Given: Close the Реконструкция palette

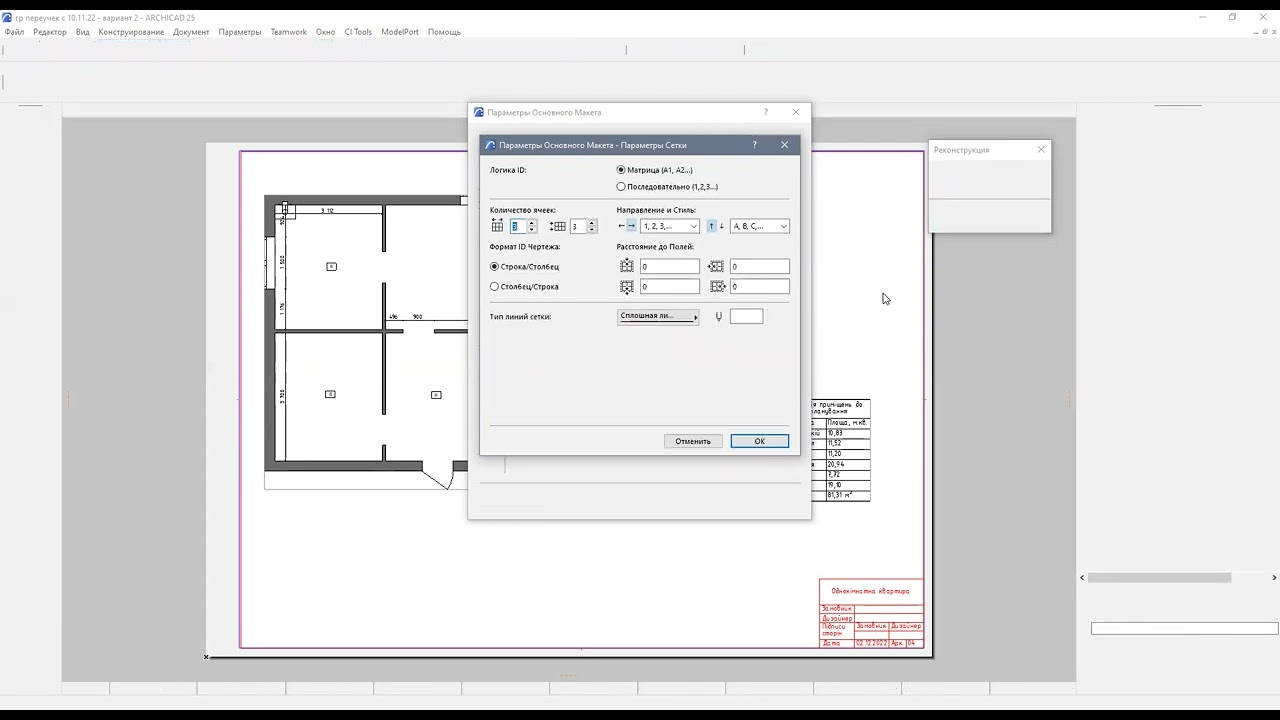Looking at the screenshot, I should 1041,149.
